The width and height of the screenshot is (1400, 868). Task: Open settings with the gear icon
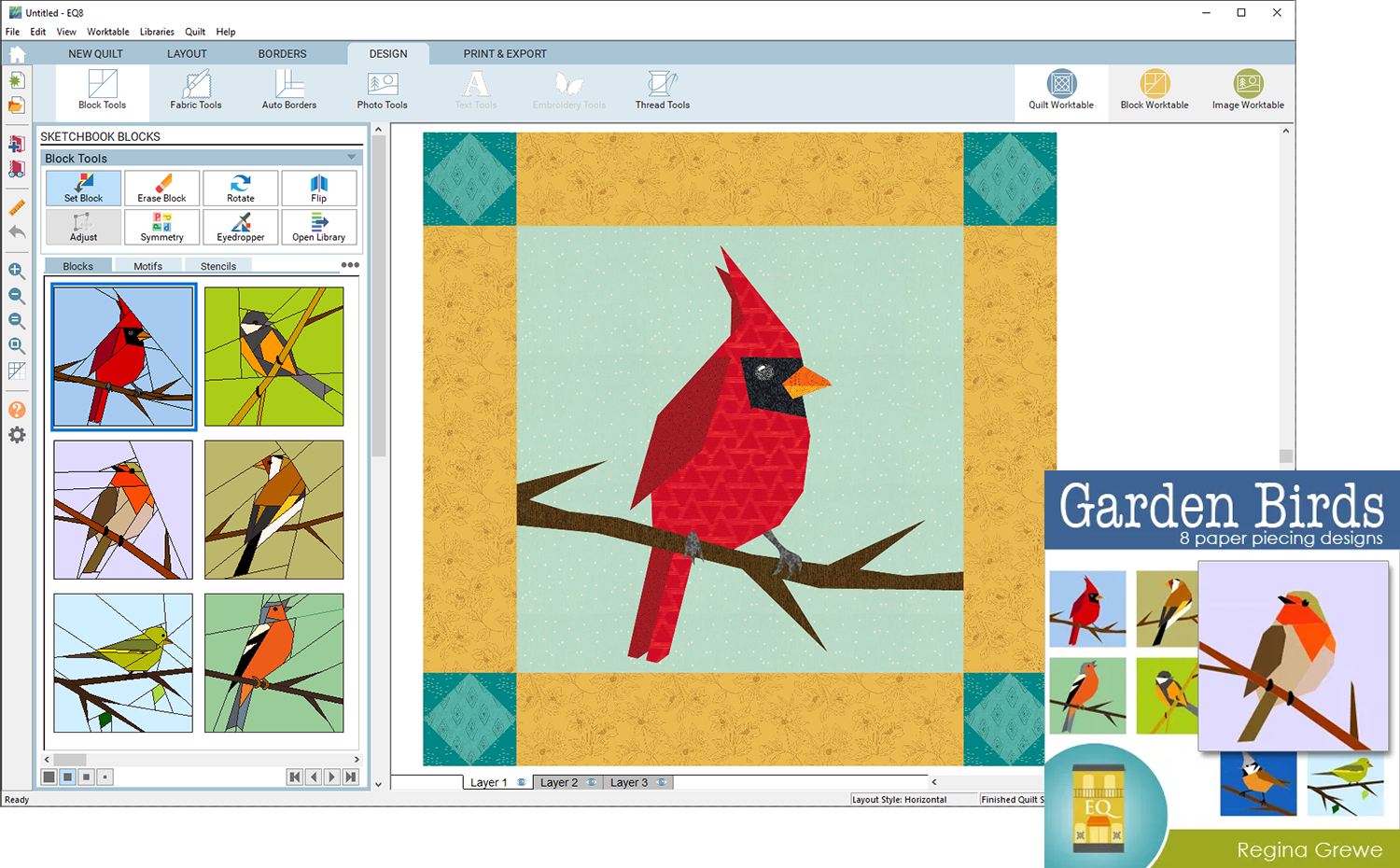point(17,435)
